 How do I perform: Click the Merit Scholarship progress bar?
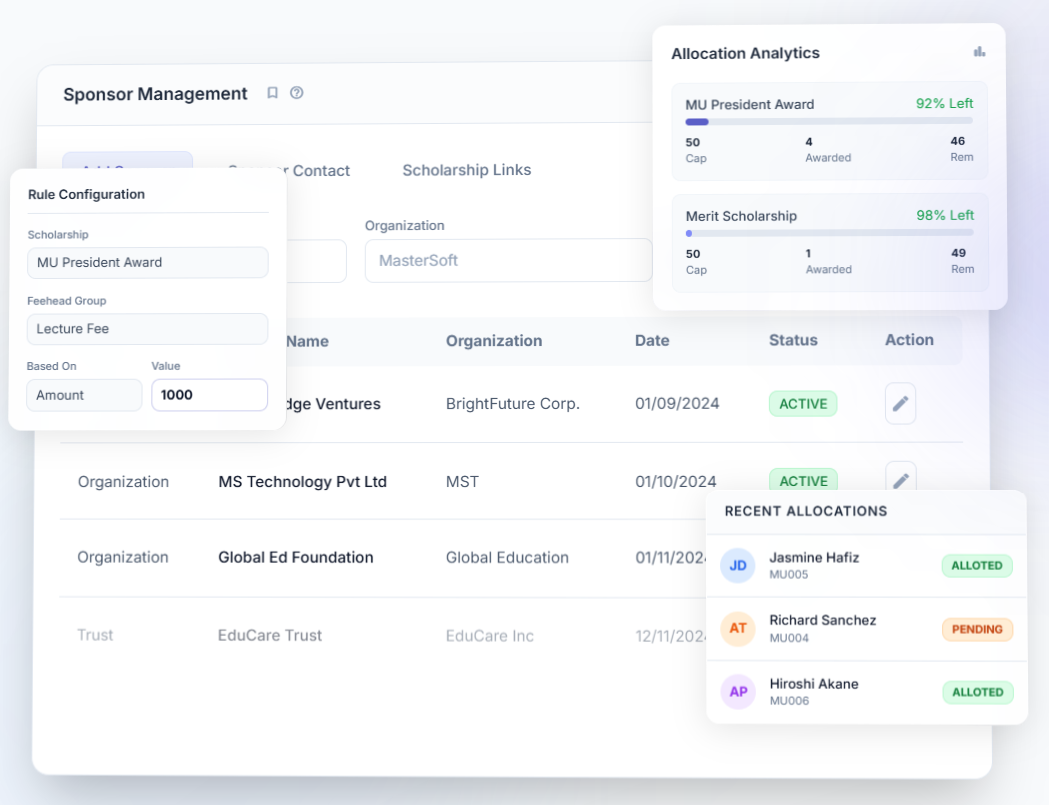[829, 233]
